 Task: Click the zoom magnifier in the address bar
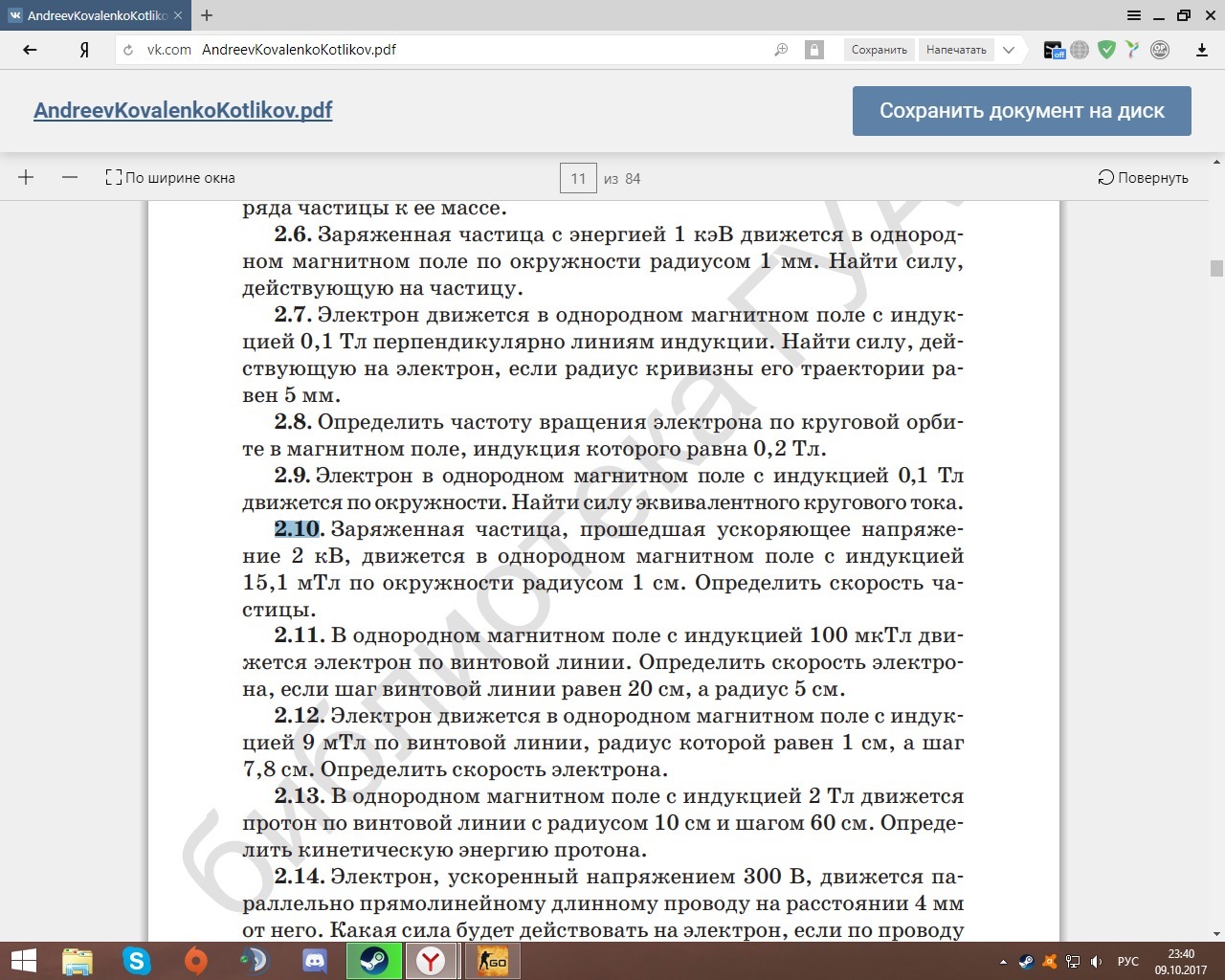(x=781, y=50)
